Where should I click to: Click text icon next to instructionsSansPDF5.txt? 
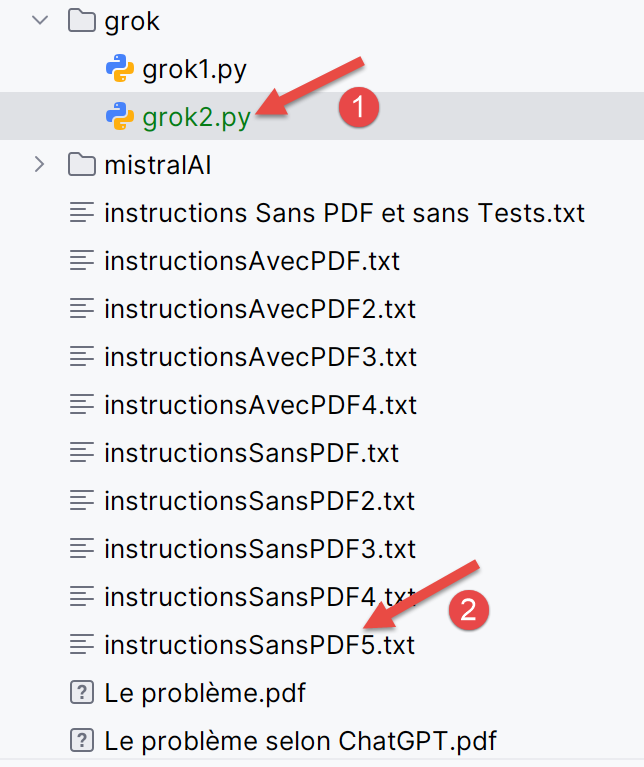pyautogui.click(x=82, y=645)
